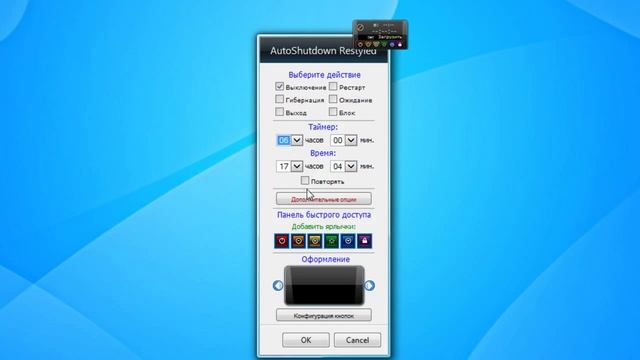Select the orange shortcut icon in the quick access panel

point(298,241)
